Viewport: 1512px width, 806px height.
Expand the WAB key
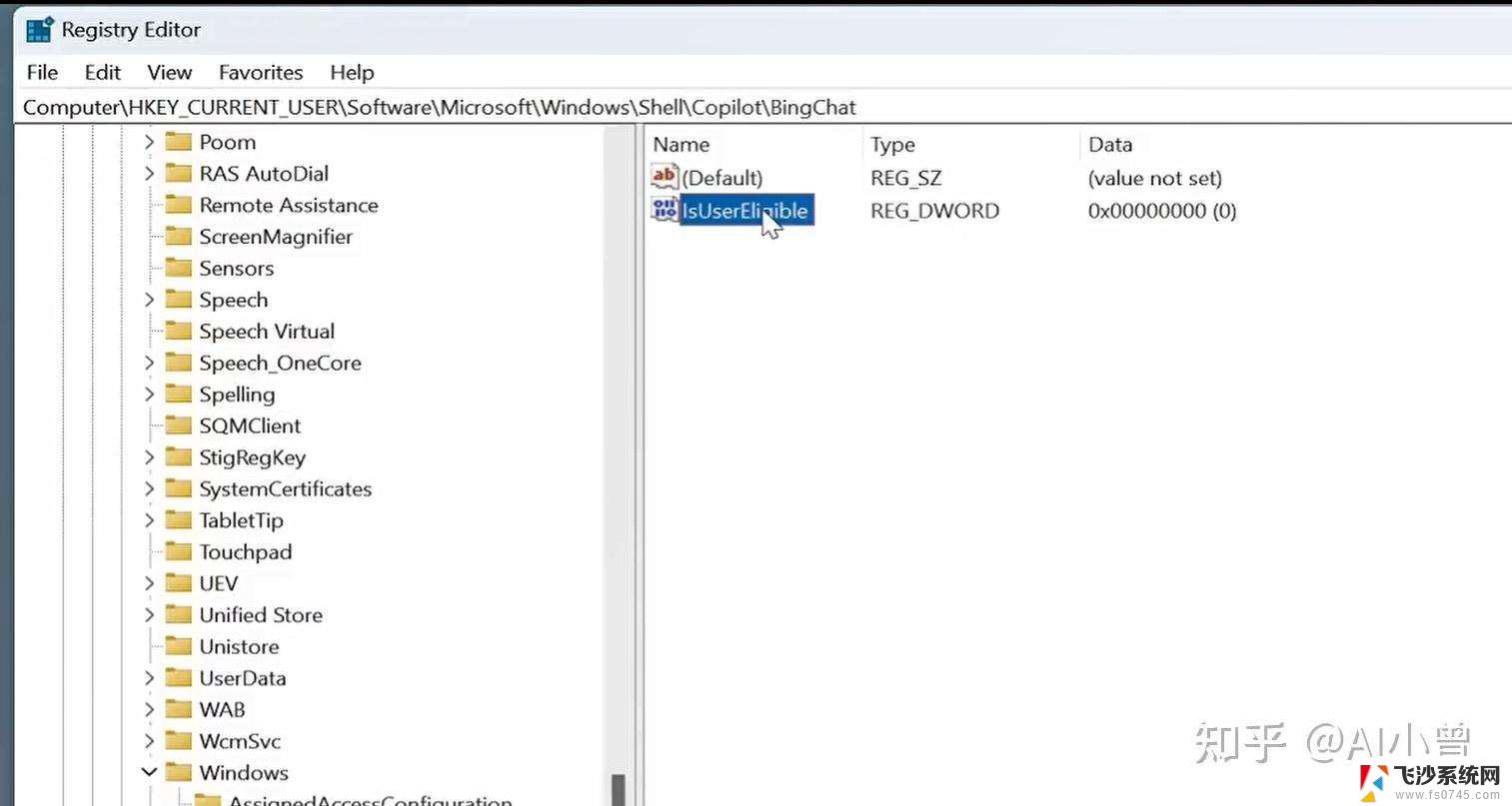pyautogui.click(x=149, y=710)
